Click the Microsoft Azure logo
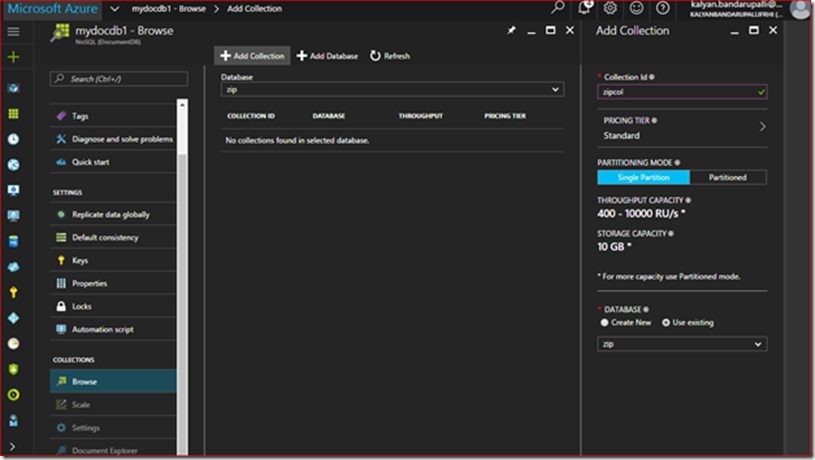 tap(52, 9)
